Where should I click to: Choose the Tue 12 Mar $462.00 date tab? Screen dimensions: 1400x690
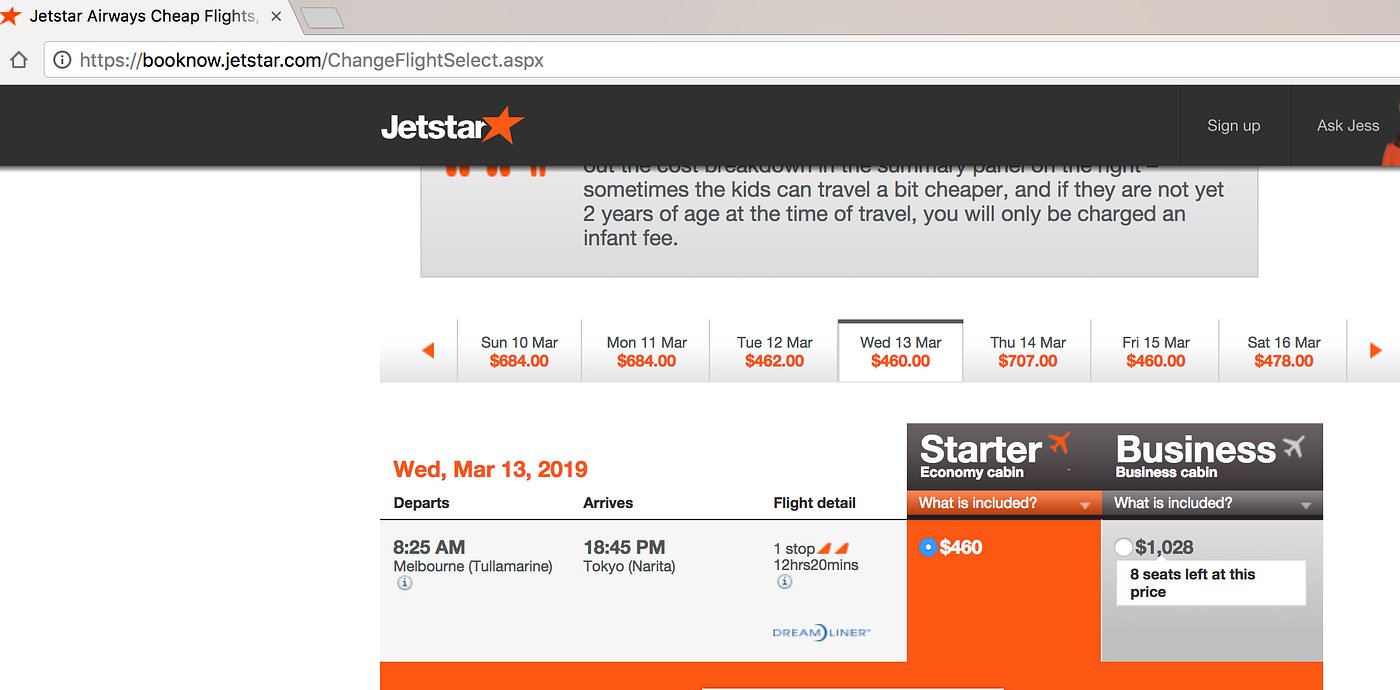[x=774, y=351]
